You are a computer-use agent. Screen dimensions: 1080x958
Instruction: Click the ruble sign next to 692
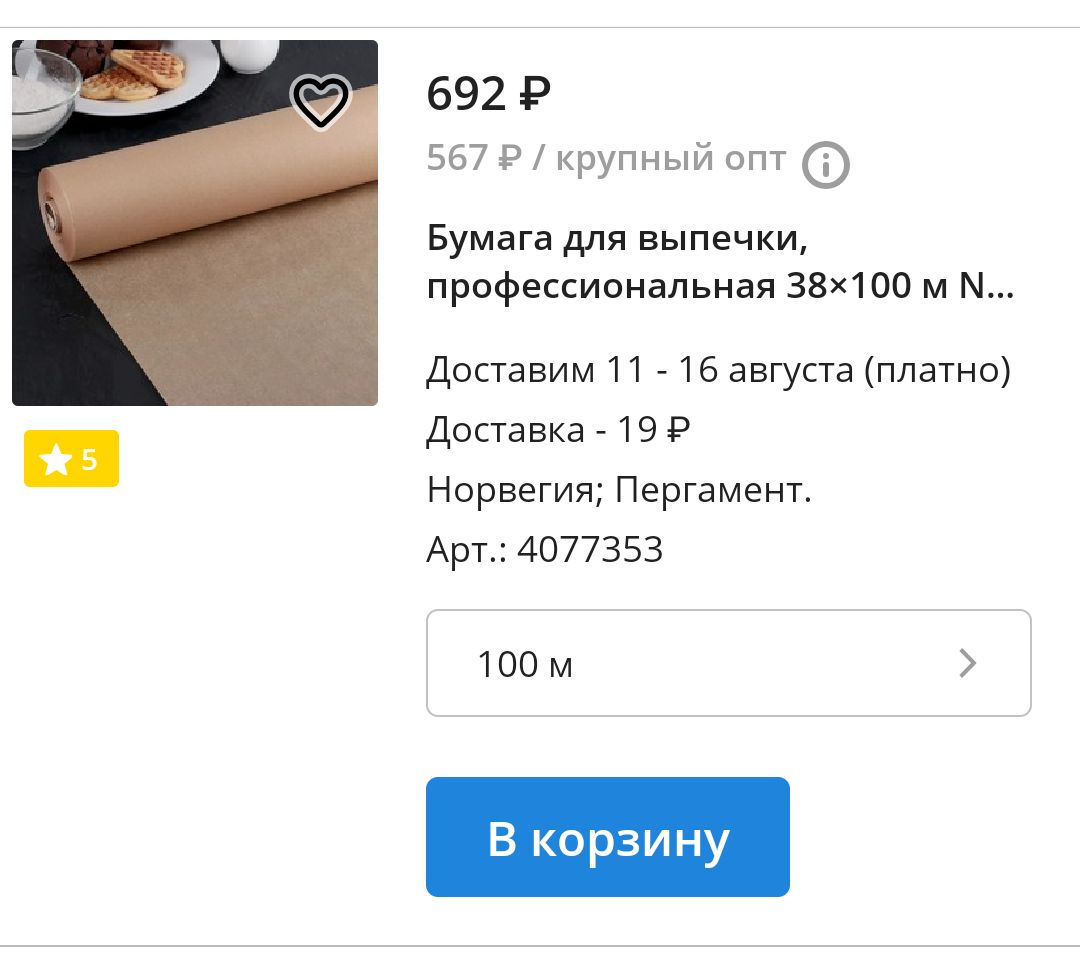point(534,94)
